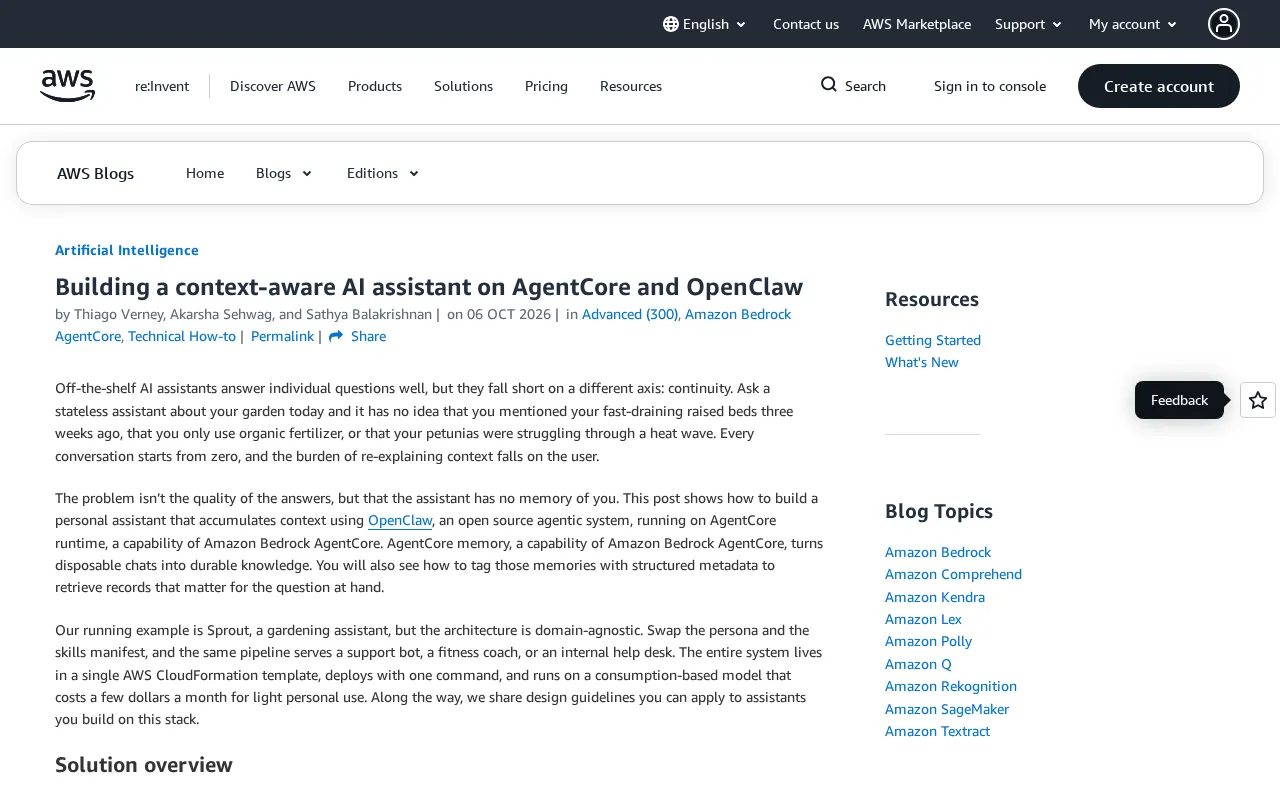Open the Technical How-to tag link
This screenshot has width=1280, height=800.
point(182,336)
